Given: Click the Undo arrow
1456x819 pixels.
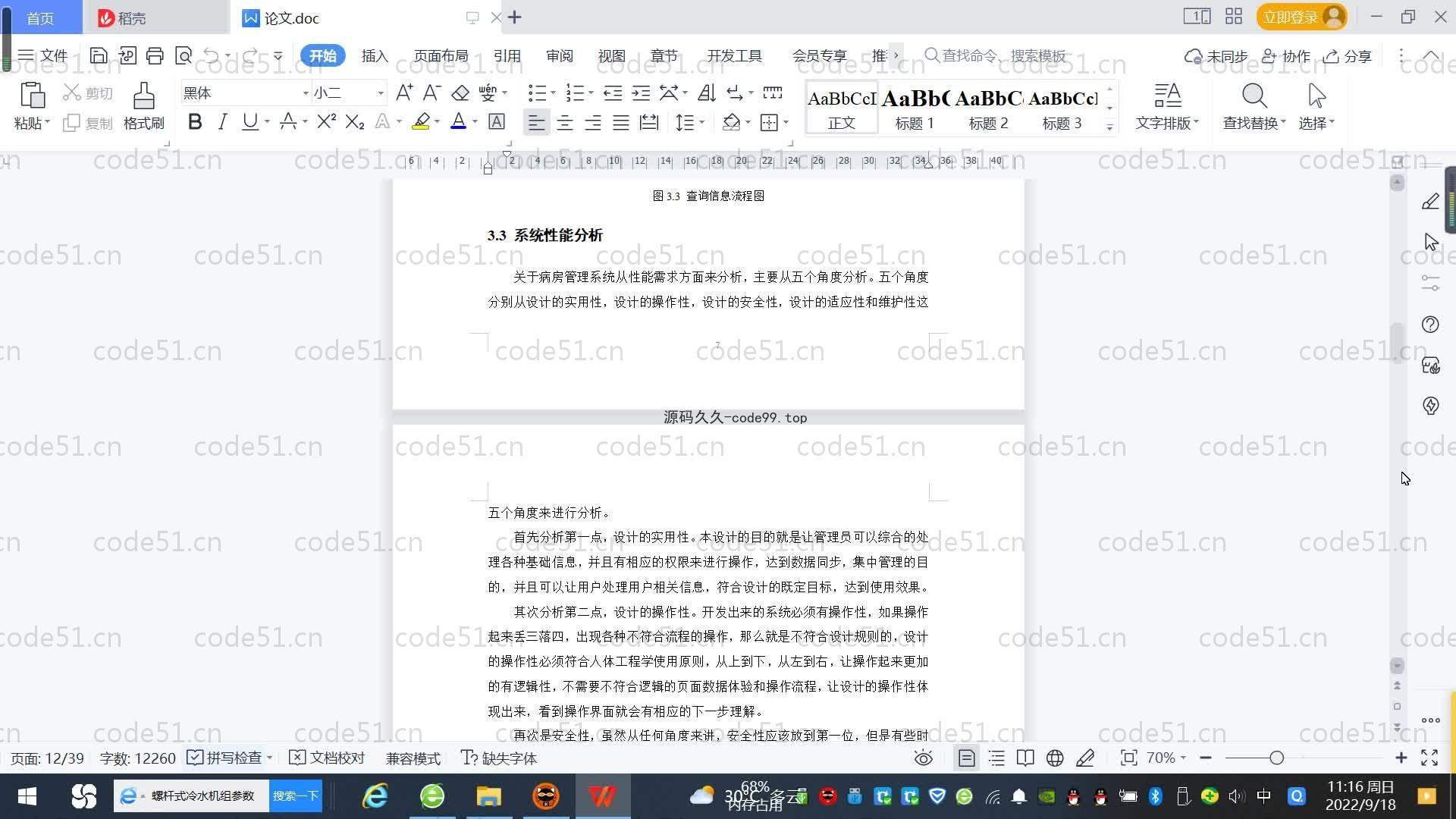Looking at the screenshot, I should (212, 55).
